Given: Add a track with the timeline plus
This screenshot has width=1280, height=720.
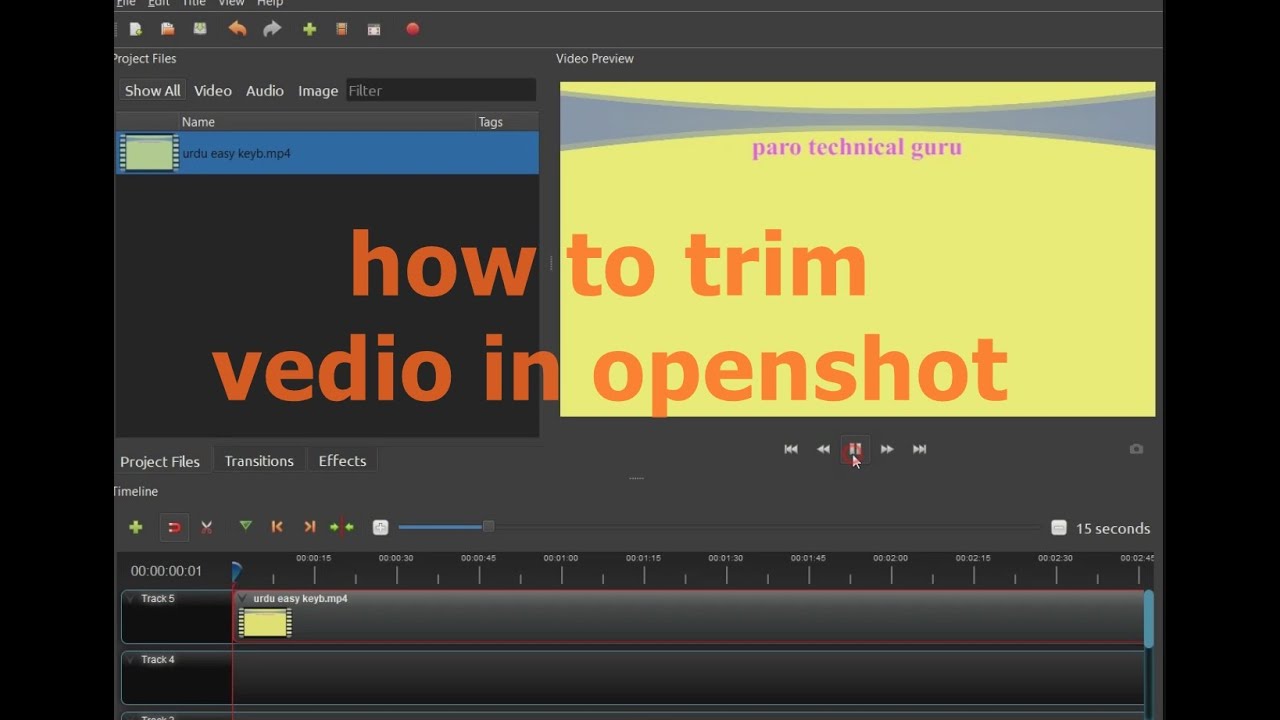Looking at the screenshot, I should pyautogui.click(x=136, y=527).
